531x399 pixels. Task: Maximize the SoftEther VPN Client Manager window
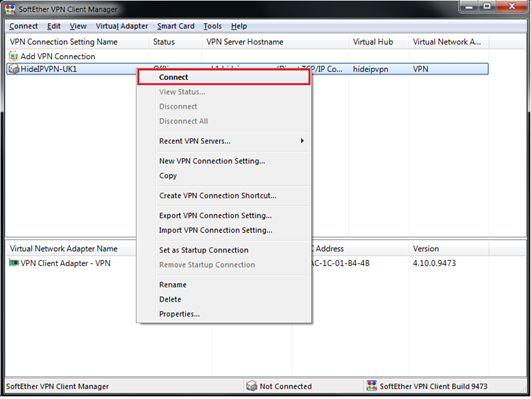487,7
